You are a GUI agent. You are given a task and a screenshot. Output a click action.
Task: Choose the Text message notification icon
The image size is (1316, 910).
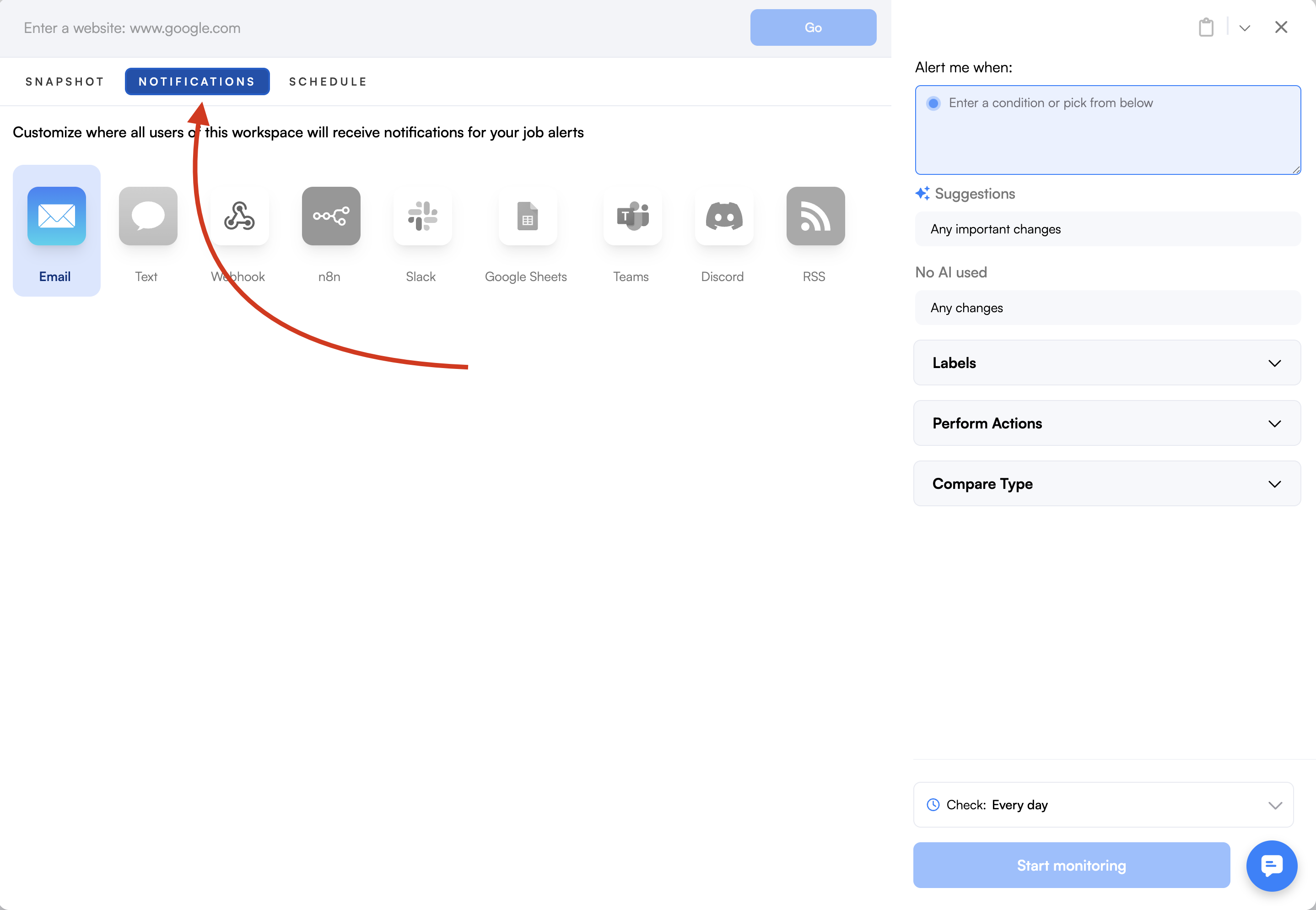pos(148,216)
